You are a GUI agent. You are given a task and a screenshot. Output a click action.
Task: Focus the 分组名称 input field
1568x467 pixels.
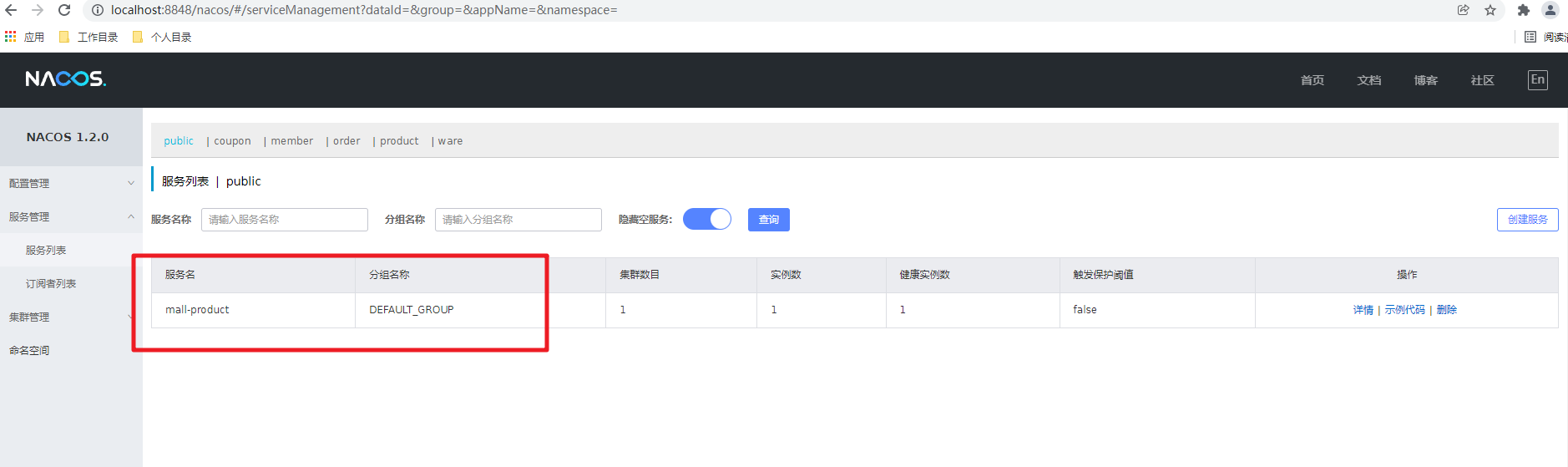518,220
